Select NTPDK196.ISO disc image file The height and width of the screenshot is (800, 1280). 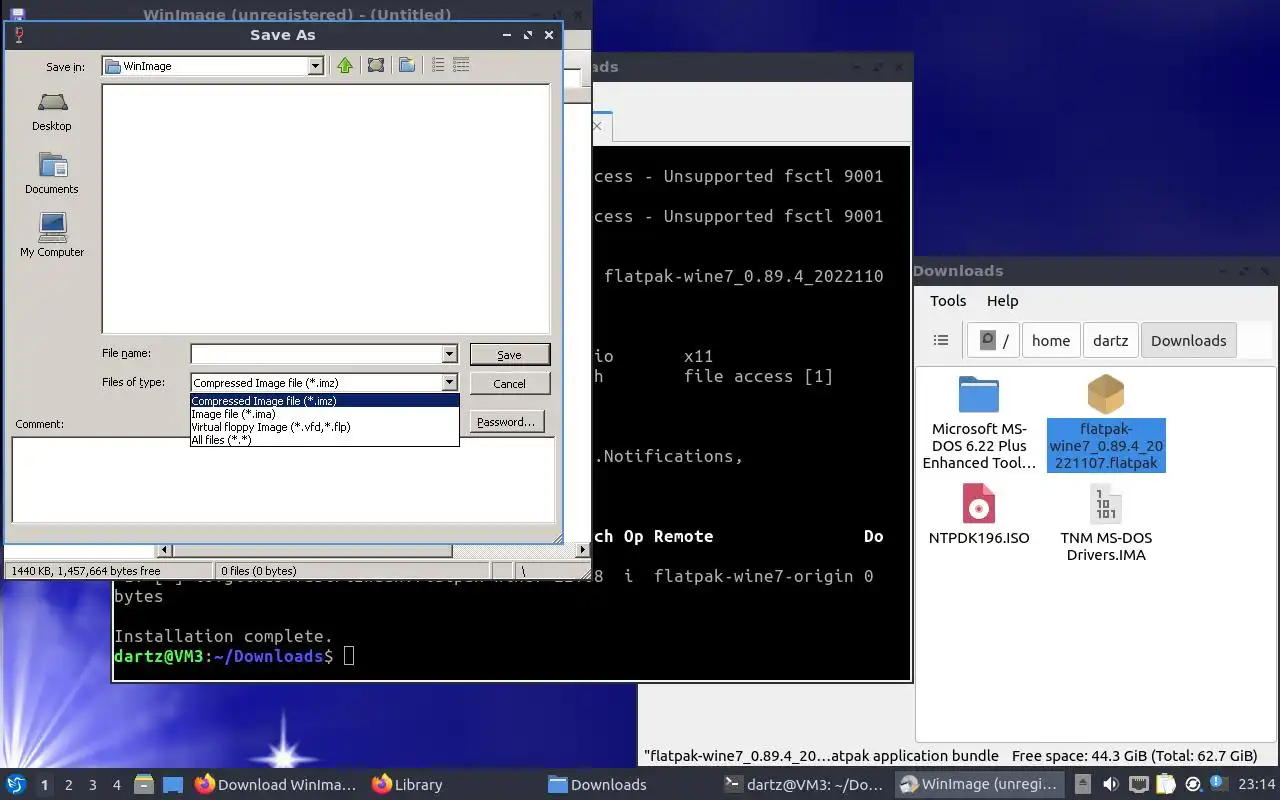tap(979, 514)
